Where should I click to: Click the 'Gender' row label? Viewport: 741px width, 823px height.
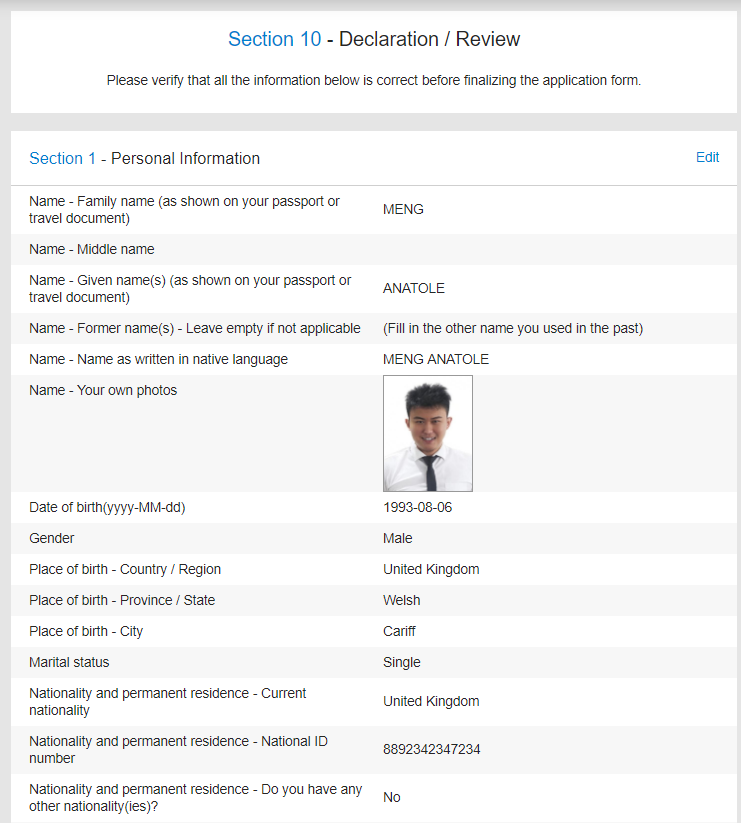tap(51, 539)
